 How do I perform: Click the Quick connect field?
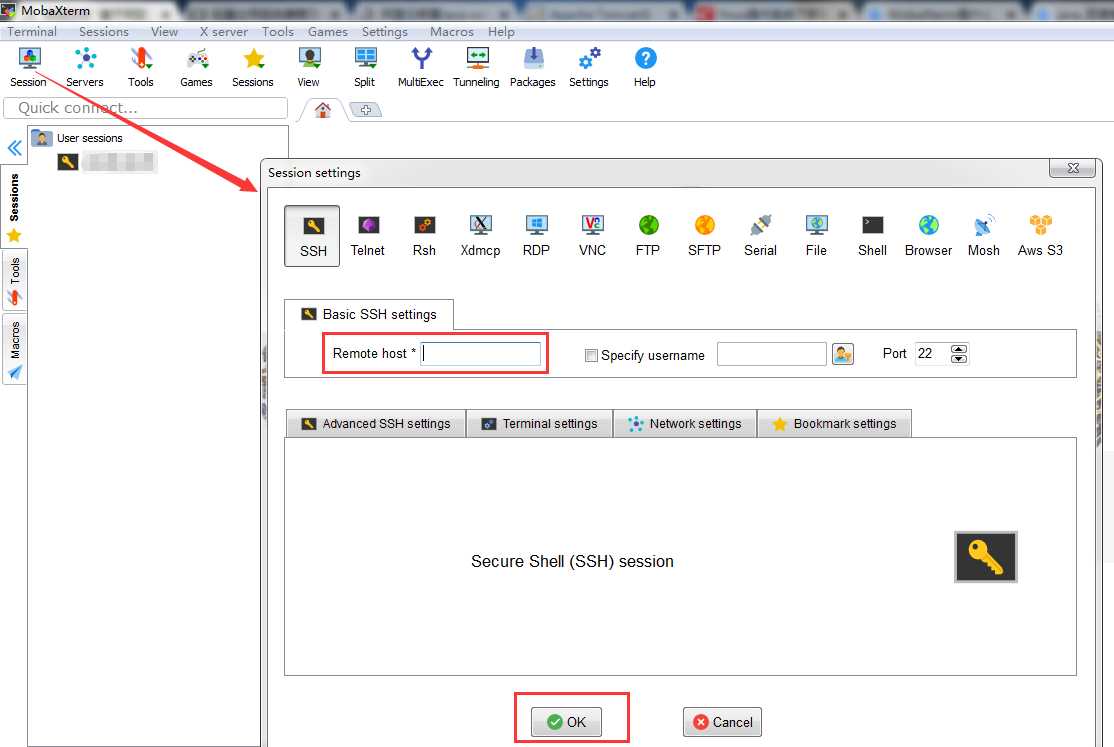click(146, 108)
